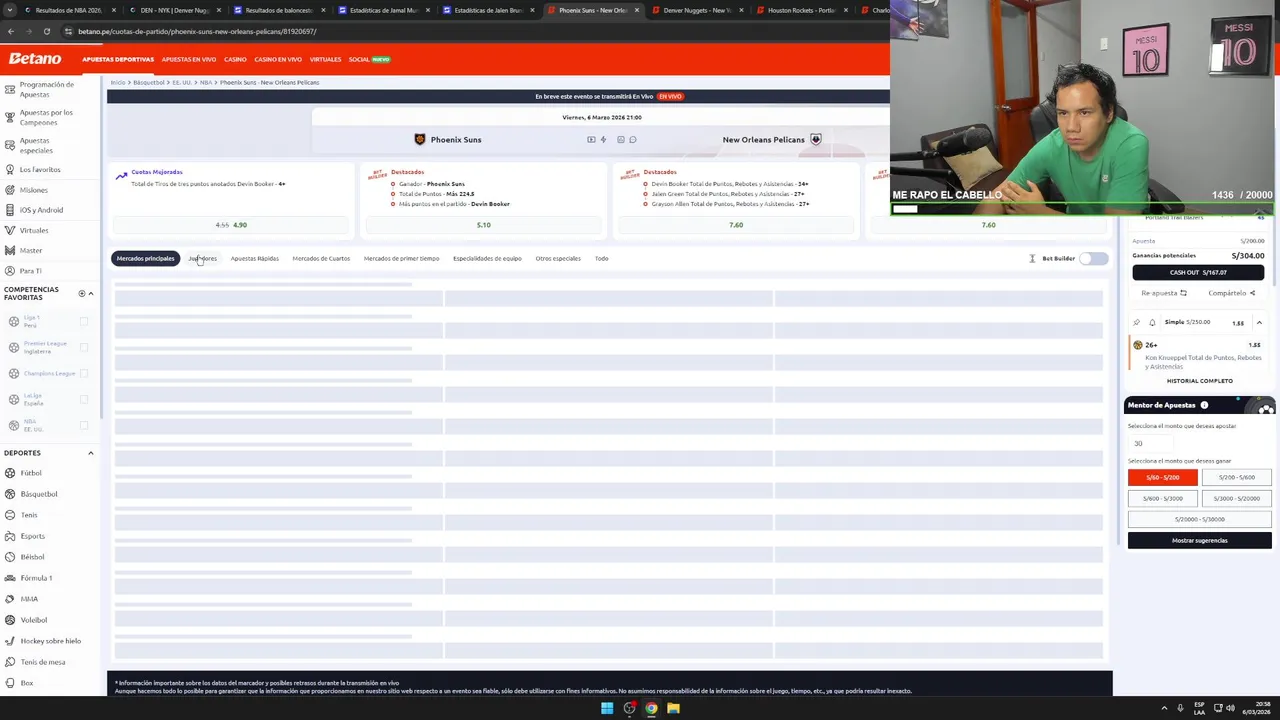Select the S/20000 - S/30000 amount option

(x=1199, y=519)
